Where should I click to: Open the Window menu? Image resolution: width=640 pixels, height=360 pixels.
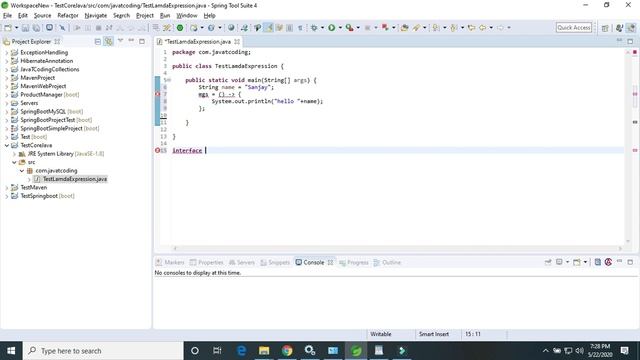click(187, 16)
